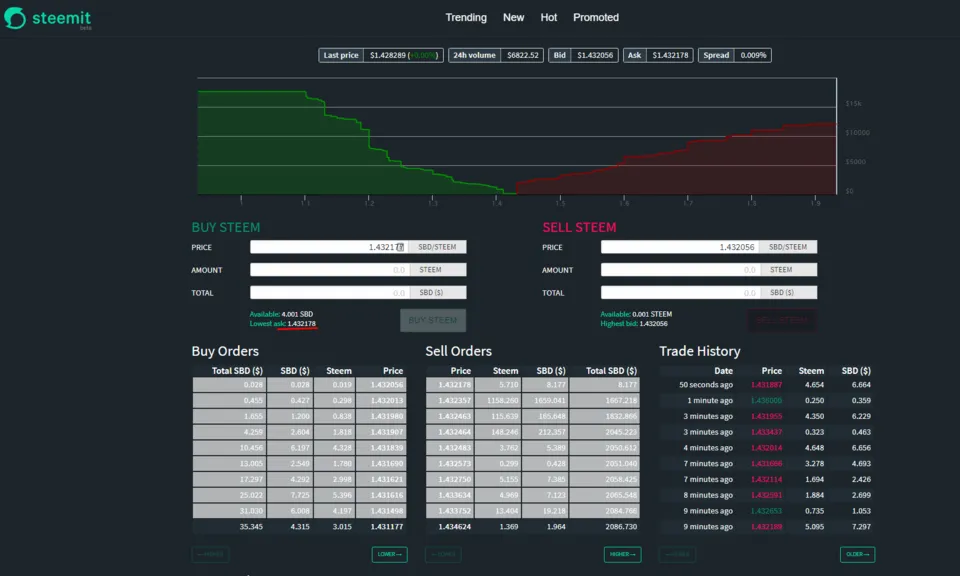
Task: Click the Spread 0.009% badge
Action: tap(735, 55)
